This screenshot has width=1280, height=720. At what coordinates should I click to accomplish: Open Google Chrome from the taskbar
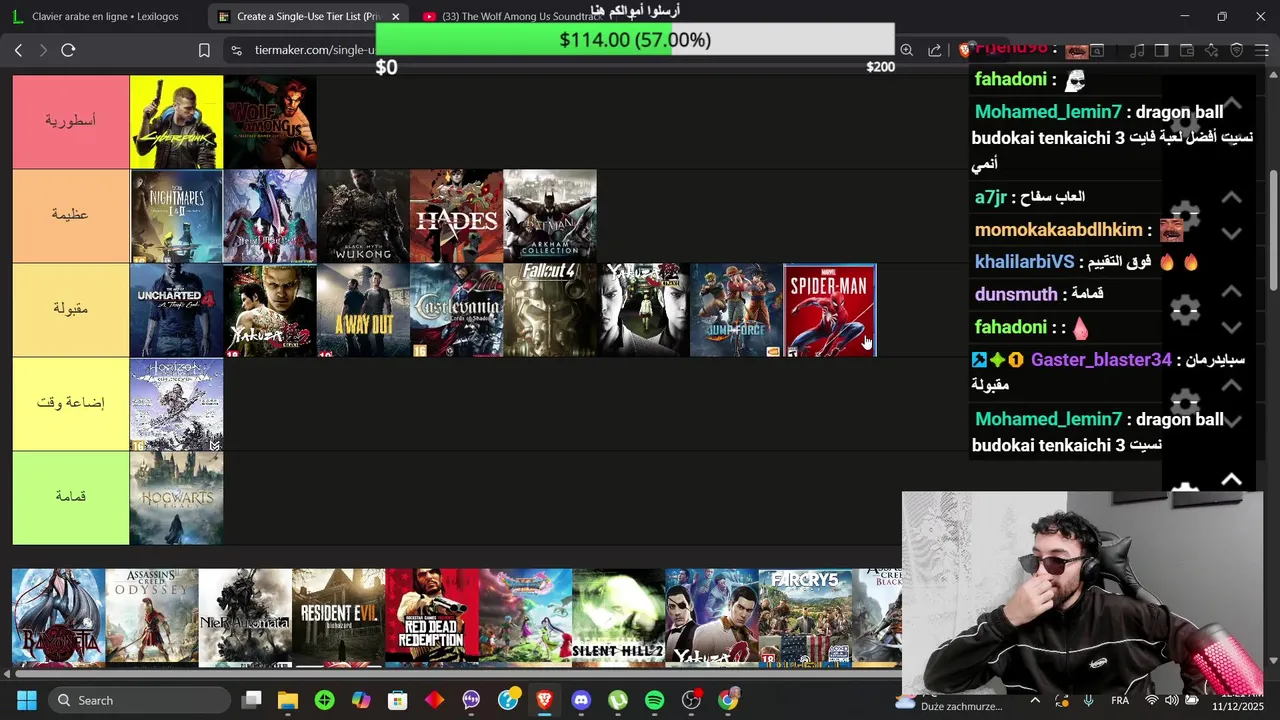(728, 700)
